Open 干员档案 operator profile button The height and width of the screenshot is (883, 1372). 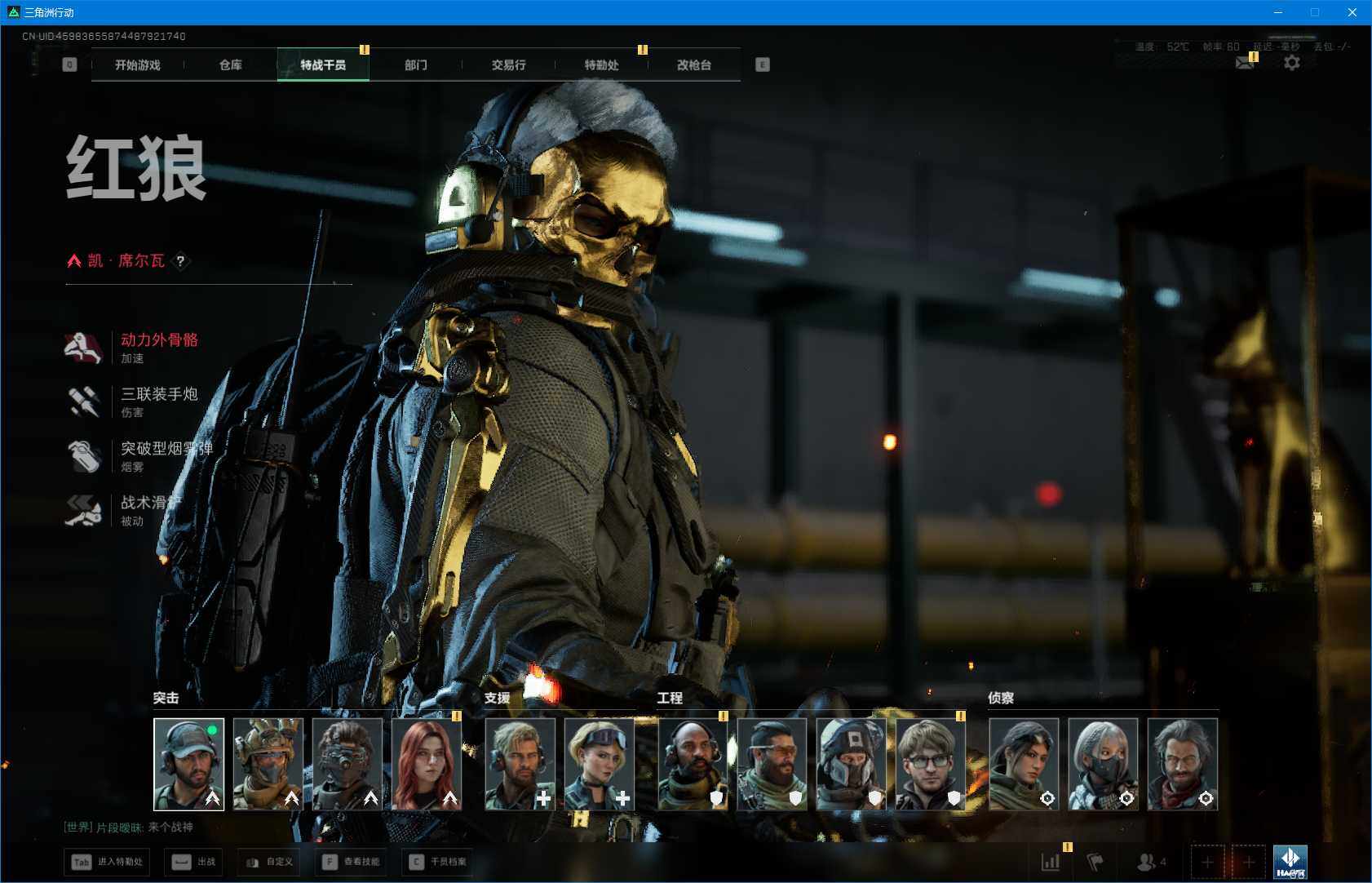click(439, 862)
